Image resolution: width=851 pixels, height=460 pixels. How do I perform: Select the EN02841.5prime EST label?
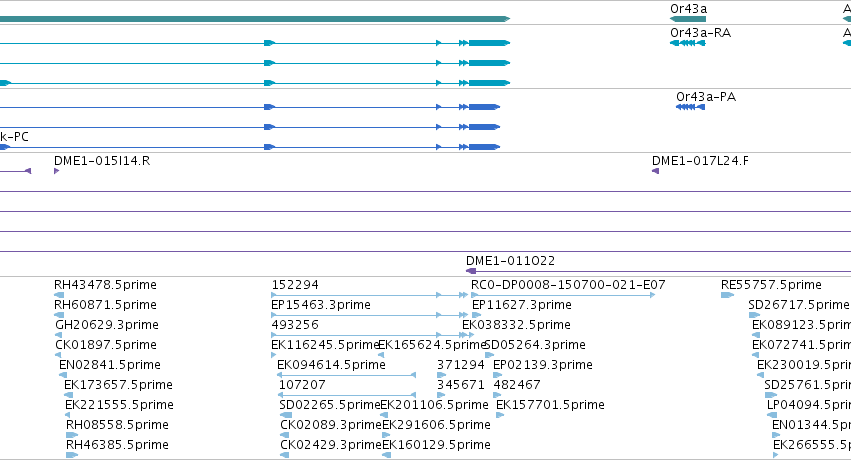pos(110,365)
